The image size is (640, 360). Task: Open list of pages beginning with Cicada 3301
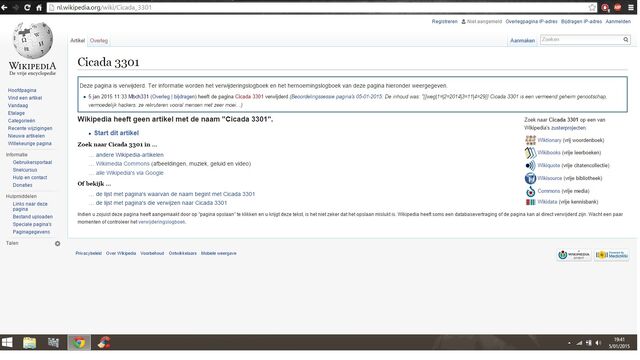coord(175,194)
